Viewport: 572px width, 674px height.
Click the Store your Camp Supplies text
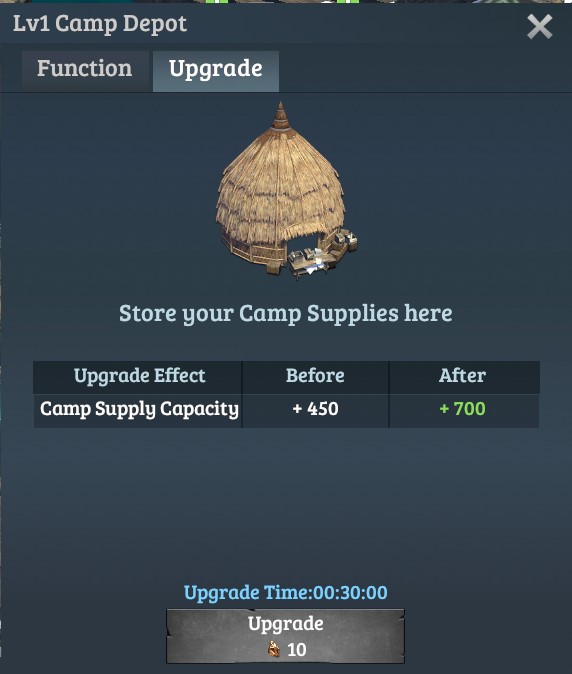[x=285, y=314]
